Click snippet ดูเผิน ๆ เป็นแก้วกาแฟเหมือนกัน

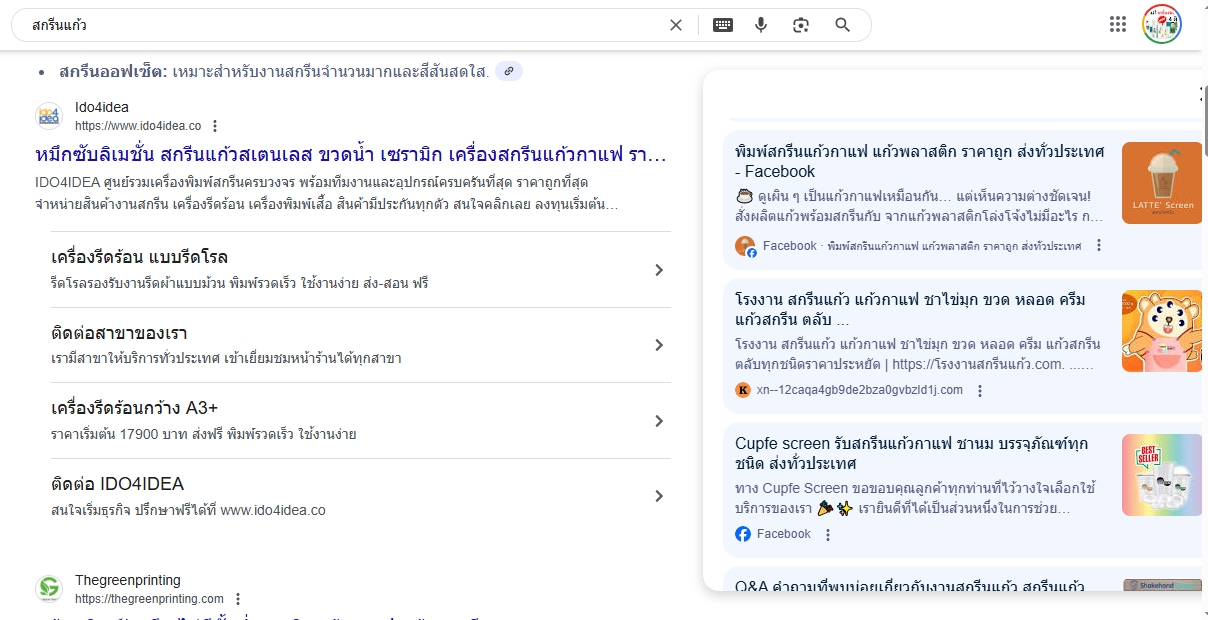(920, 206)
